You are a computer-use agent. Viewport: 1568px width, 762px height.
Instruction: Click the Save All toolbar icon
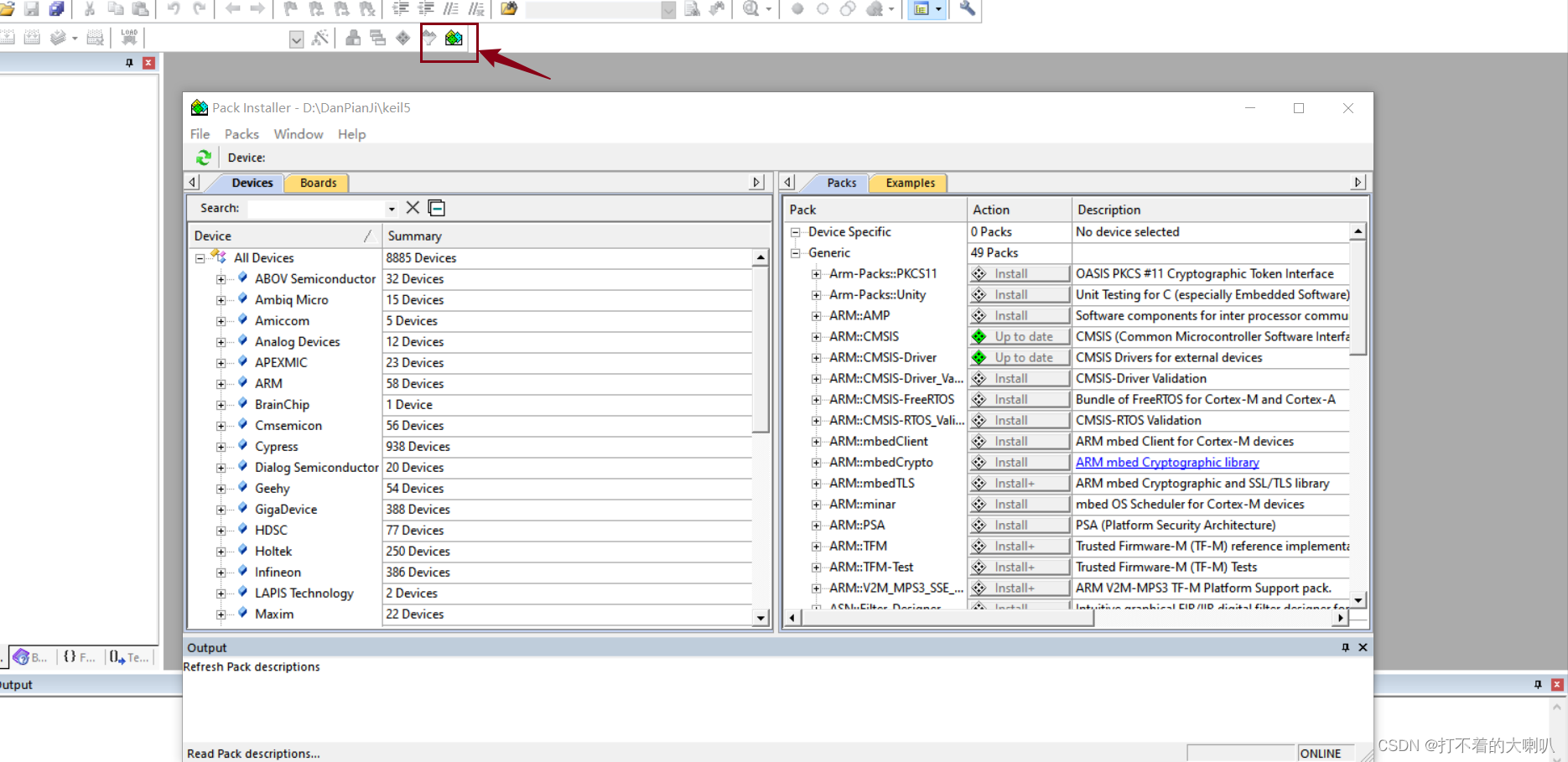click(x=57, y=9)
